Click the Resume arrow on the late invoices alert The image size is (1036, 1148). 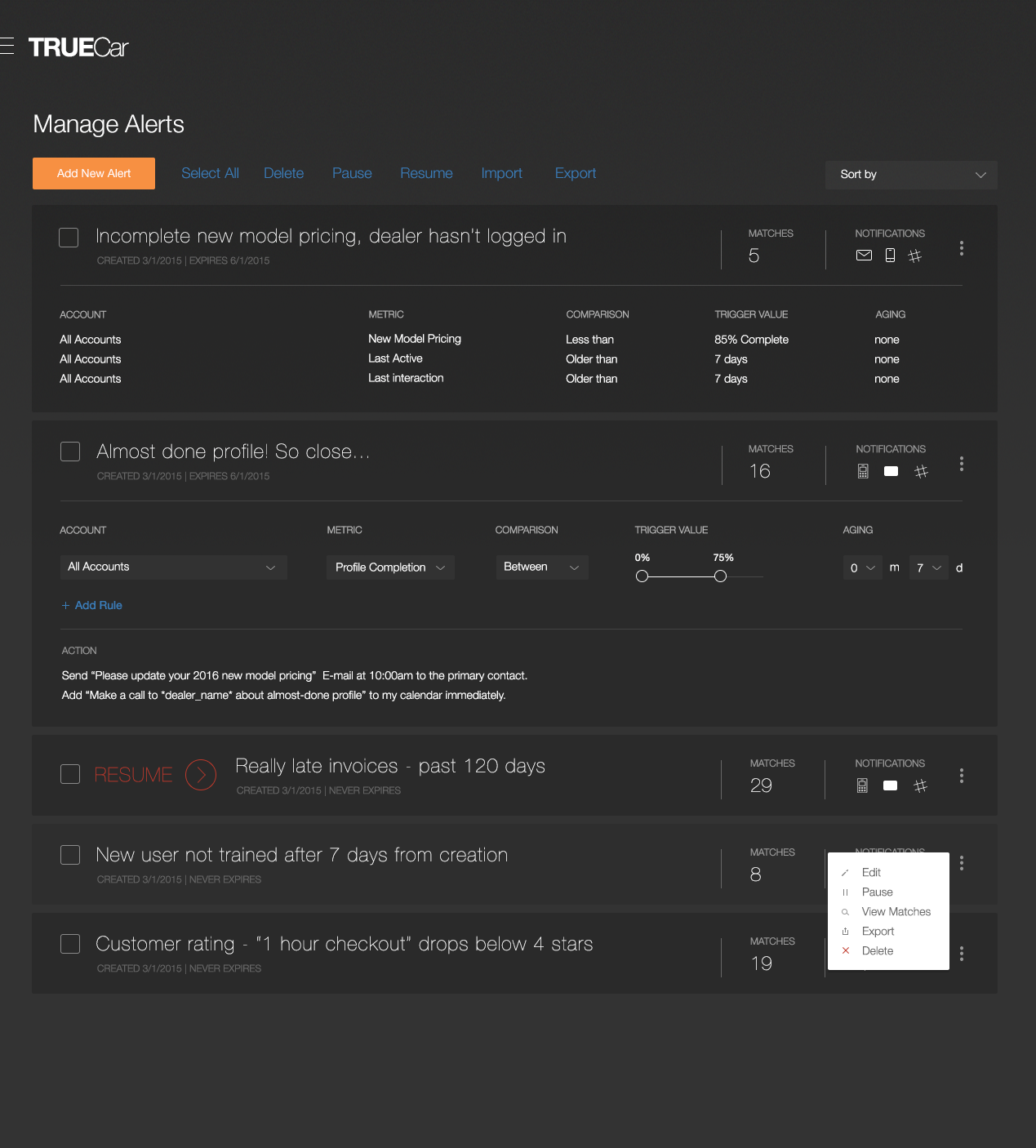click(x=200, y=774)
